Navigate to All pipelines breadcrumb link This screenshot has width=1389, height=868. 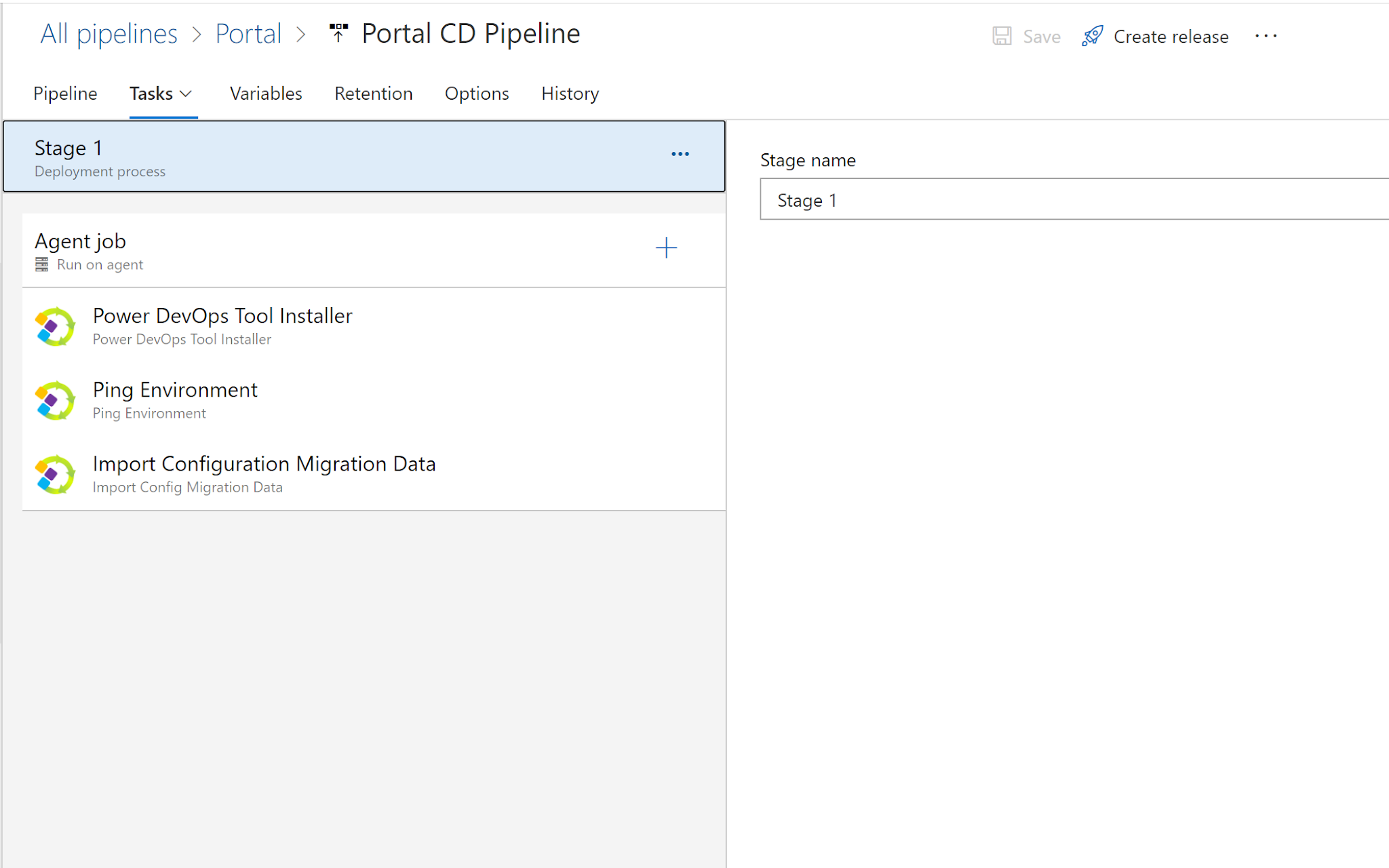pyautogui.click(x=109, y=34)
